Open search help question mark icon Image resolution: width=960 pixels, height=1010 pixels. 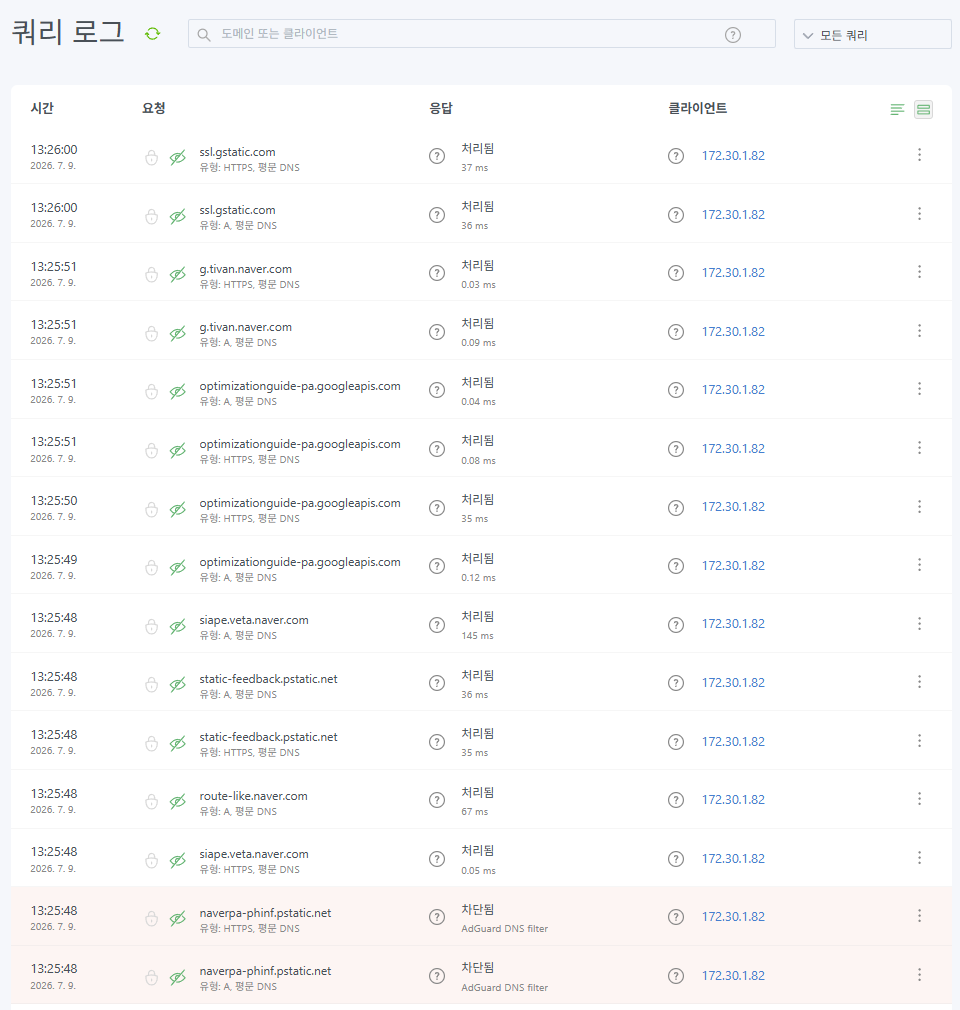[733, 35]
